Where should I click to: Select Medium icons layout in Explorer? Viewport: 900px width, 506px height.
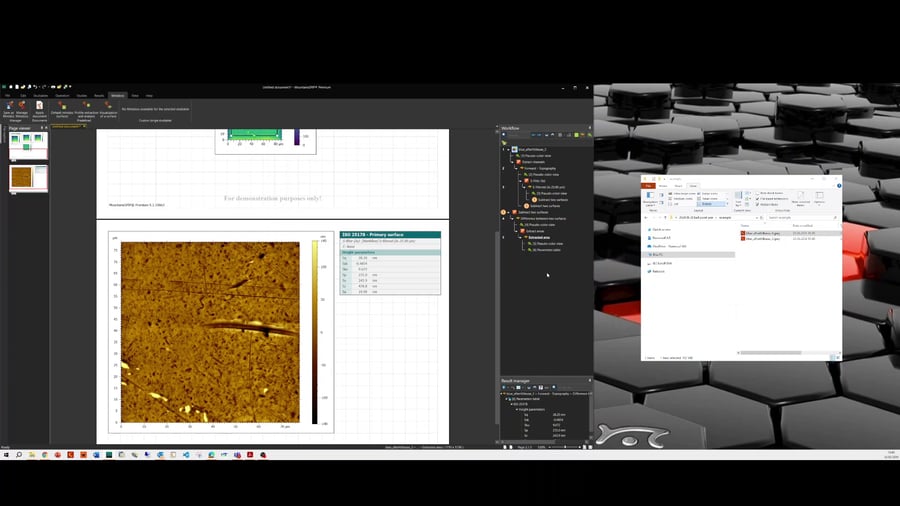point(681,198)
